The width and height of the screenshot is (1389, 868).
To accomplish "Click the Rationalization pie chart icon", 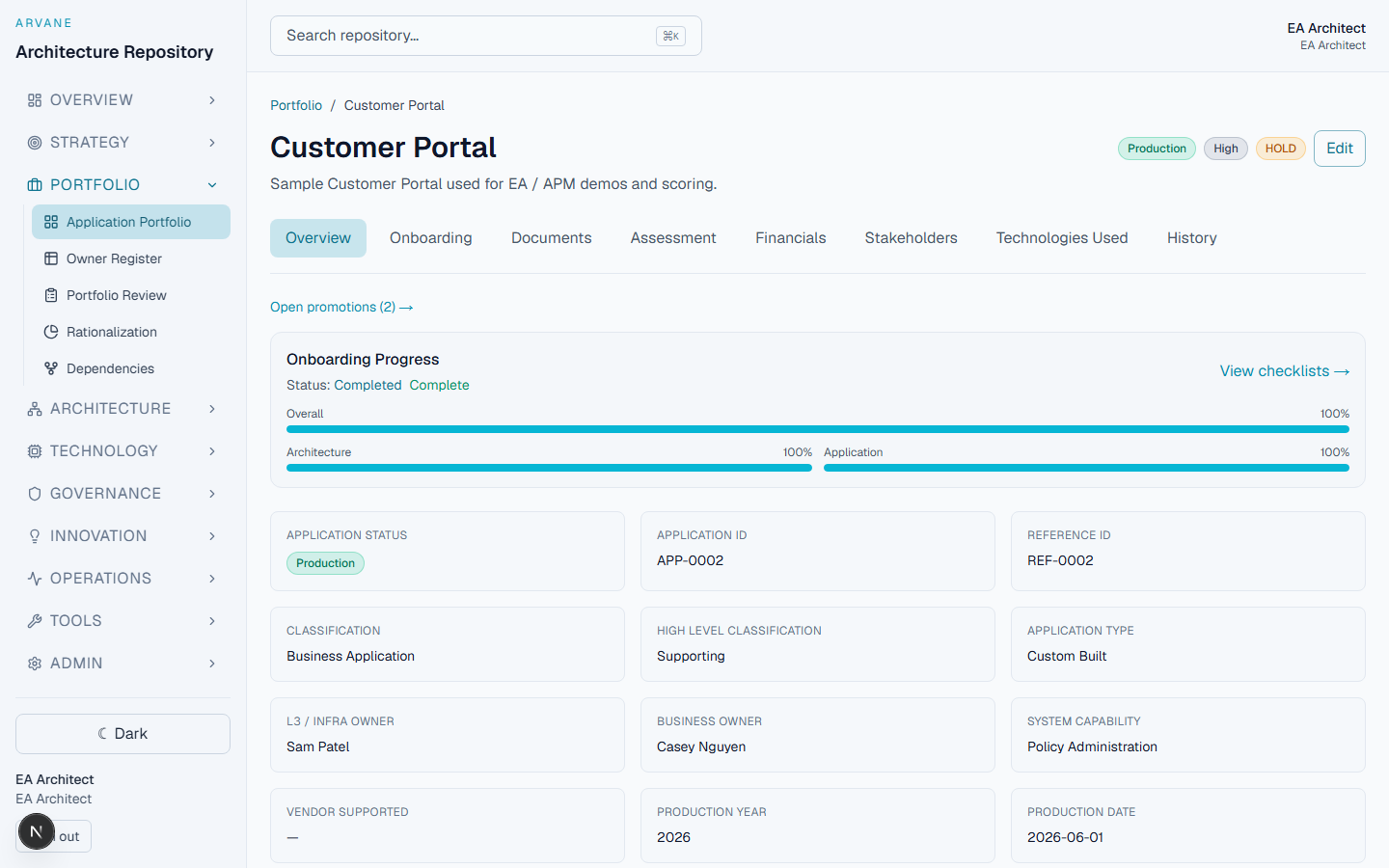I will tap(51, 332).
